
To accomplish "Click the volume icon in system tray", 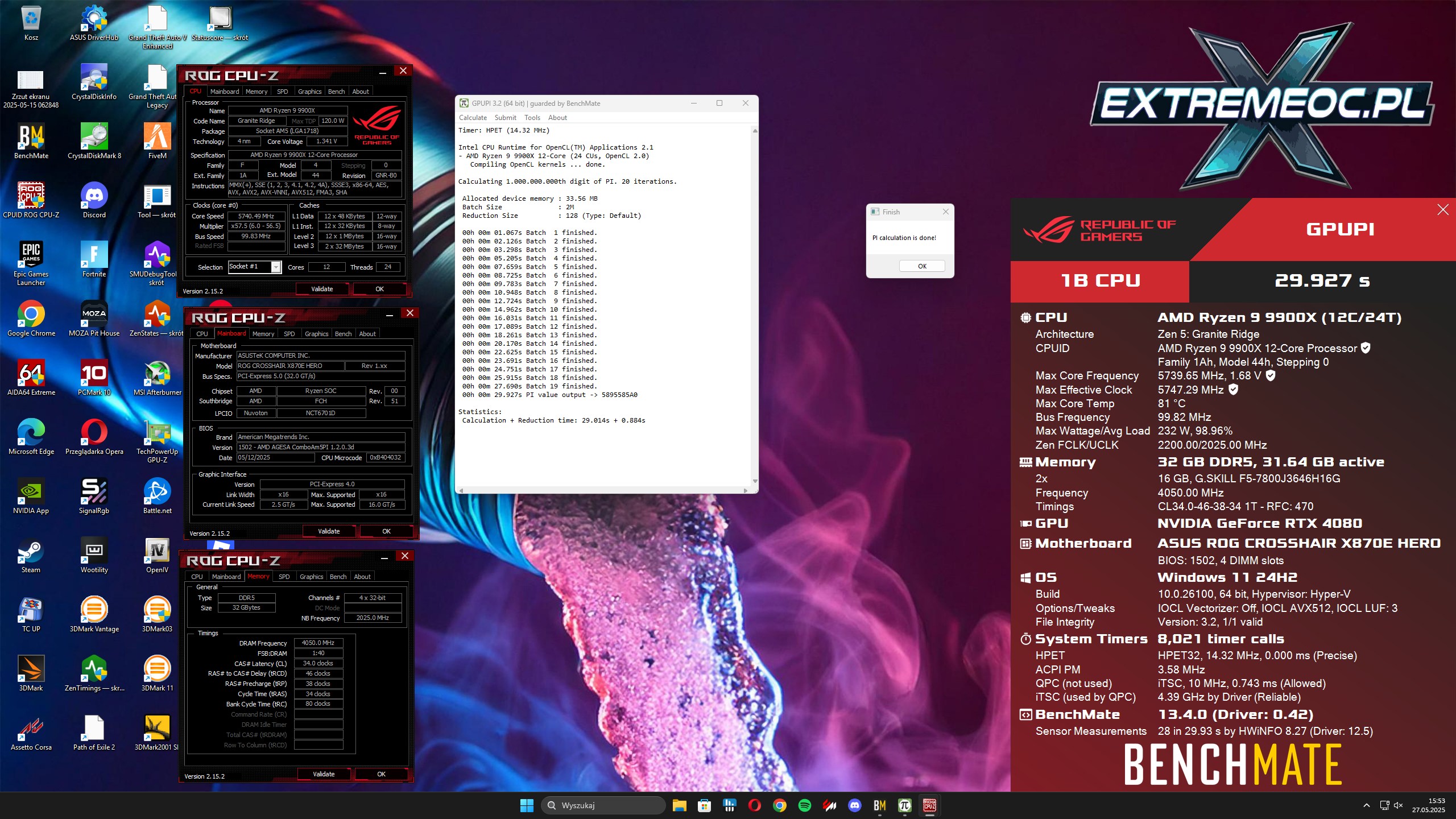I will pyautogui.click(x=1399, y=805).
